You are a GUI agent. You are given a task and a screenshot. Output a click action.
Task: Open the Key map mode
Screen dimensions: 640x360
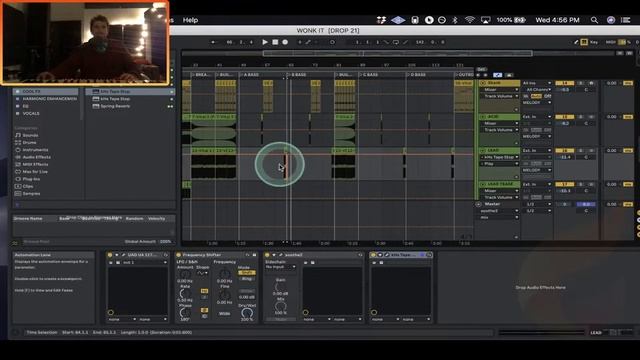[x=594, y=42]
